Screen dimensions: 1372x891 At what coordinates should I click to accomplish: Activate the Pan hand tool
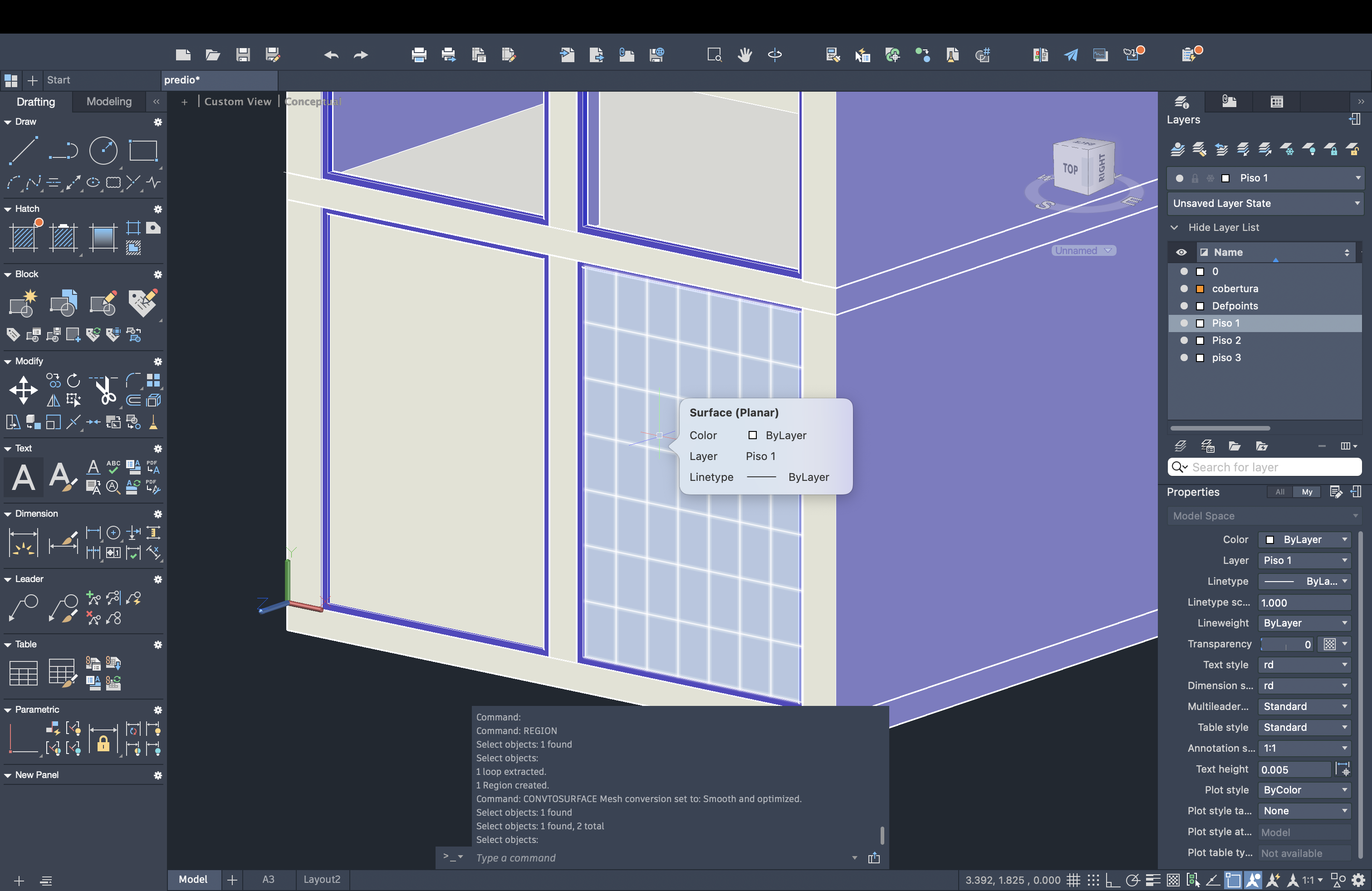pos(745,55)
